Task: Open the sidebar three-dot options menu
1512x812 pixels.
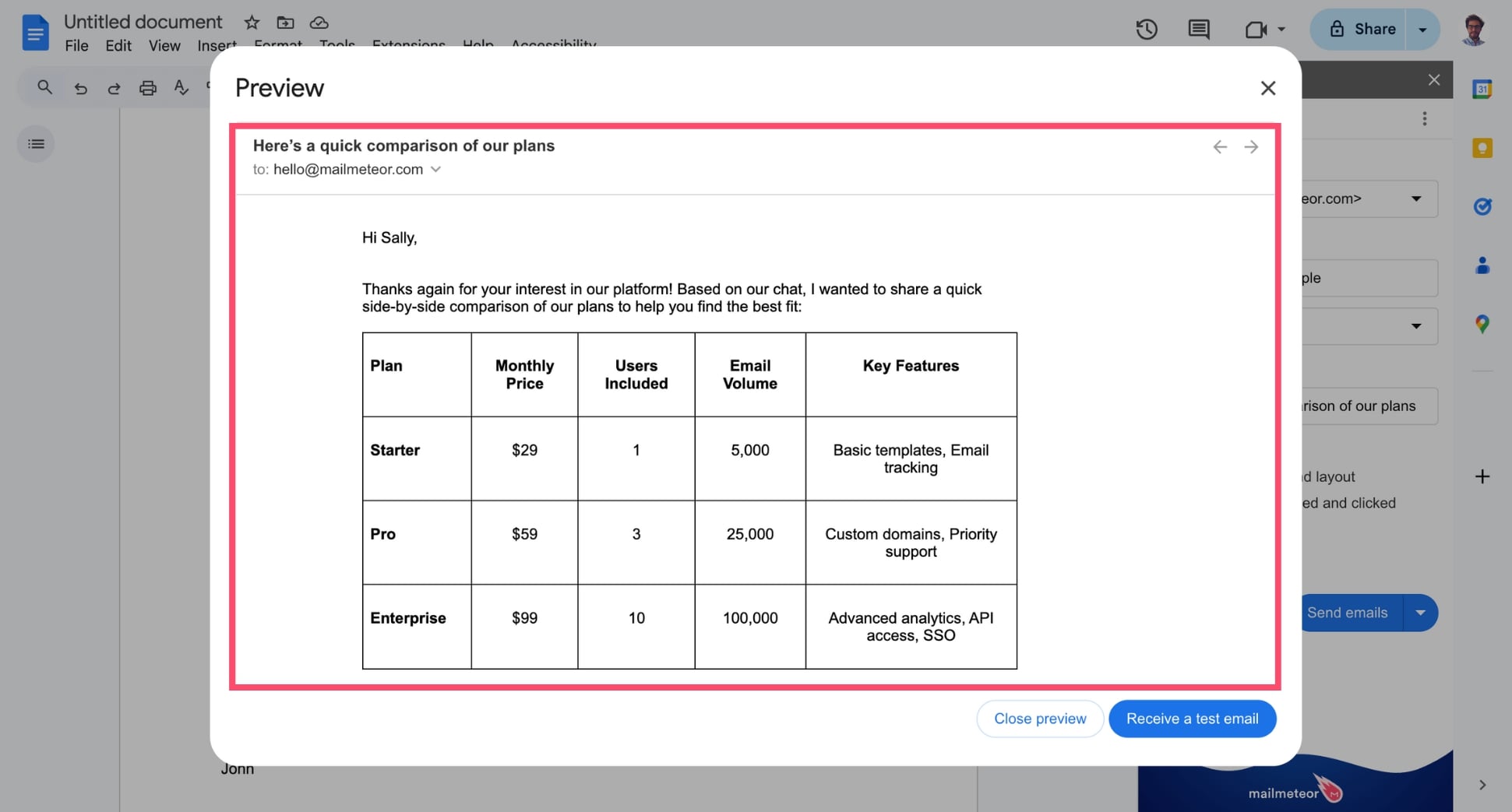Action: tap(1425, 118)
